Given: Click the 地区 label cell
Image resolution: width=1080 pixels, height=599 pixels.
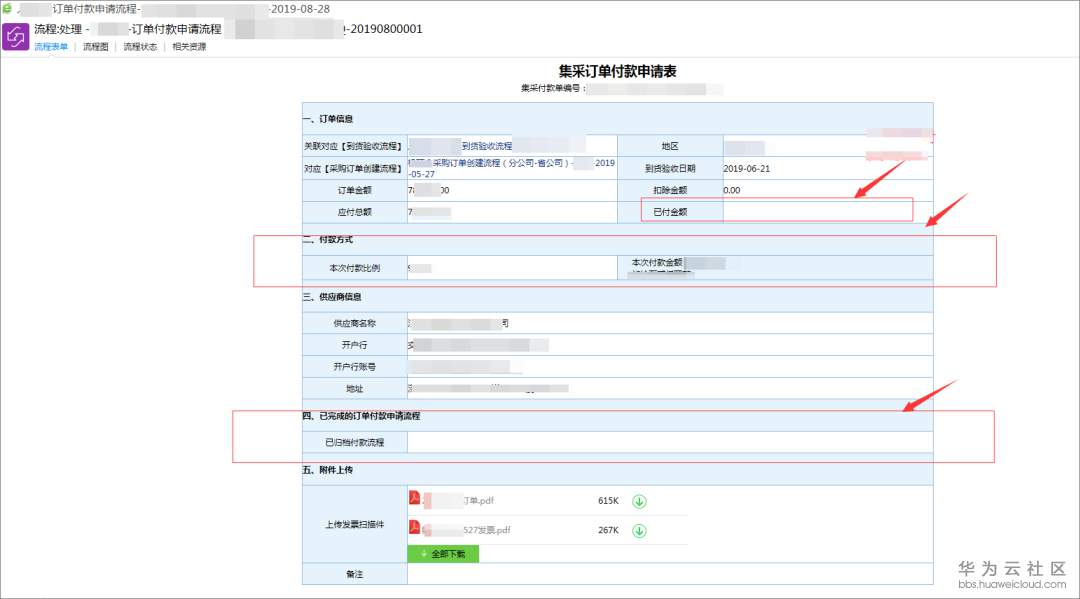Looking at the screenshot, I should click(670, 146).
